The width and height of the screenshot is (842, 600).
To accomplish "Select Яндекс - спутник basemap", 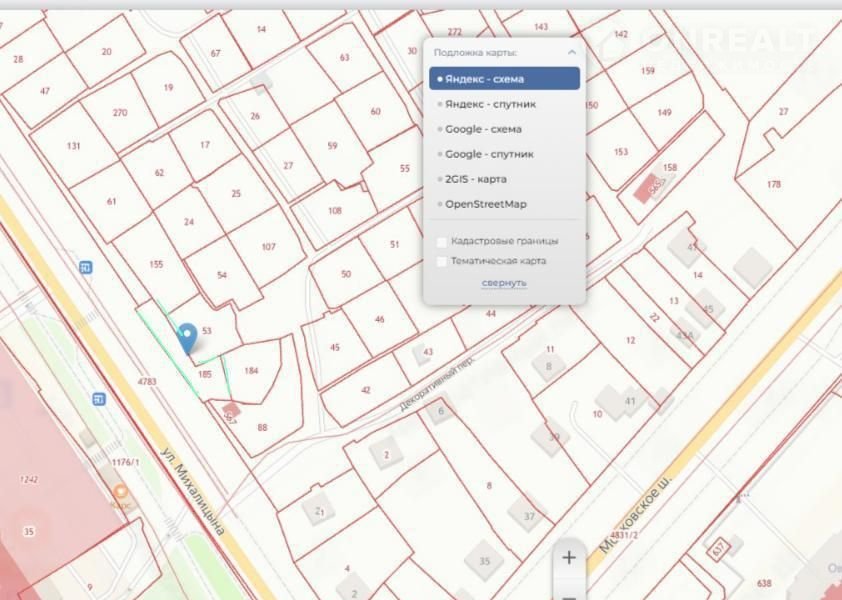I will click(490, 104).
